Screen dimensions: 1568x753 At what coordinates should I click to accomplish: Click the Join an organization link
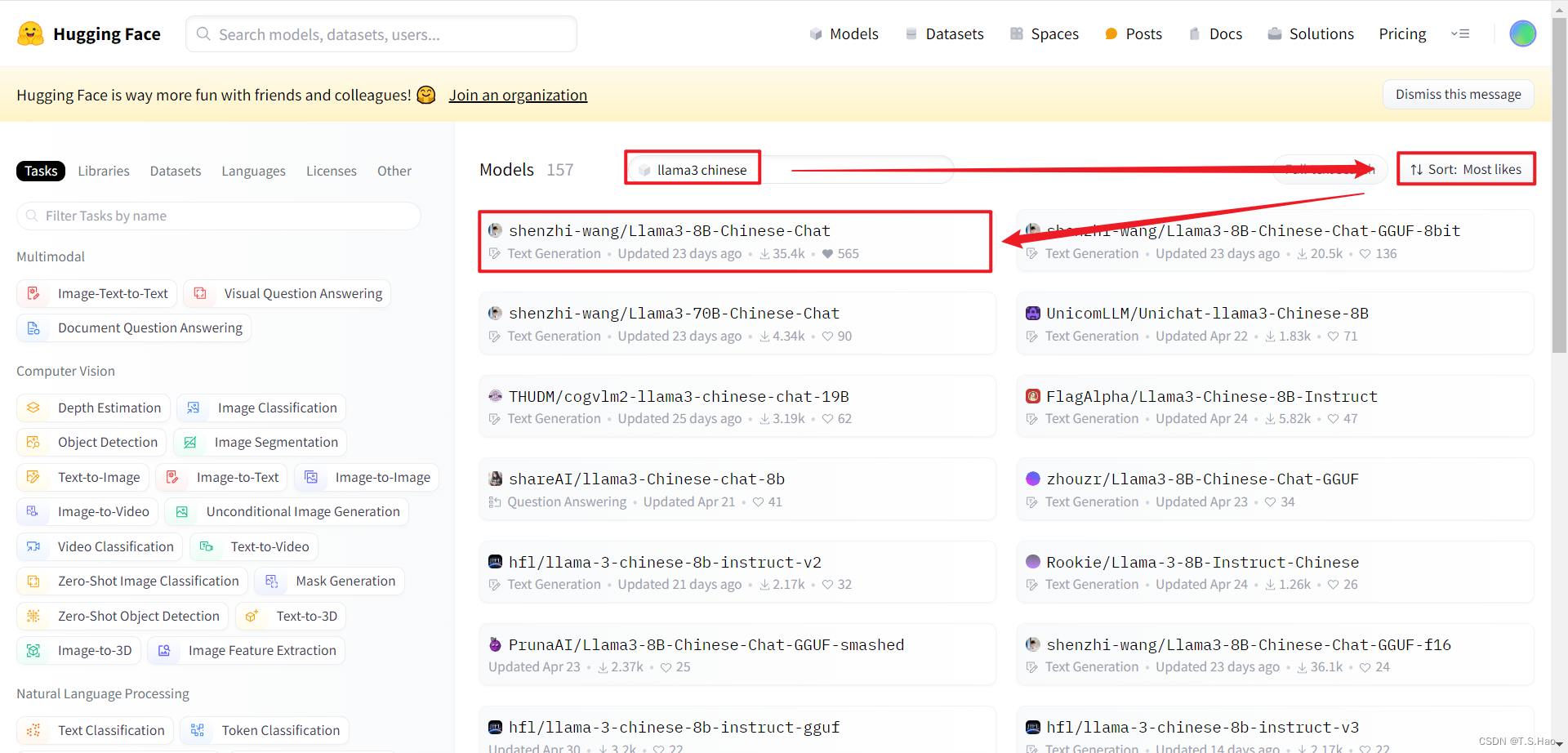[x=518, y=95]
